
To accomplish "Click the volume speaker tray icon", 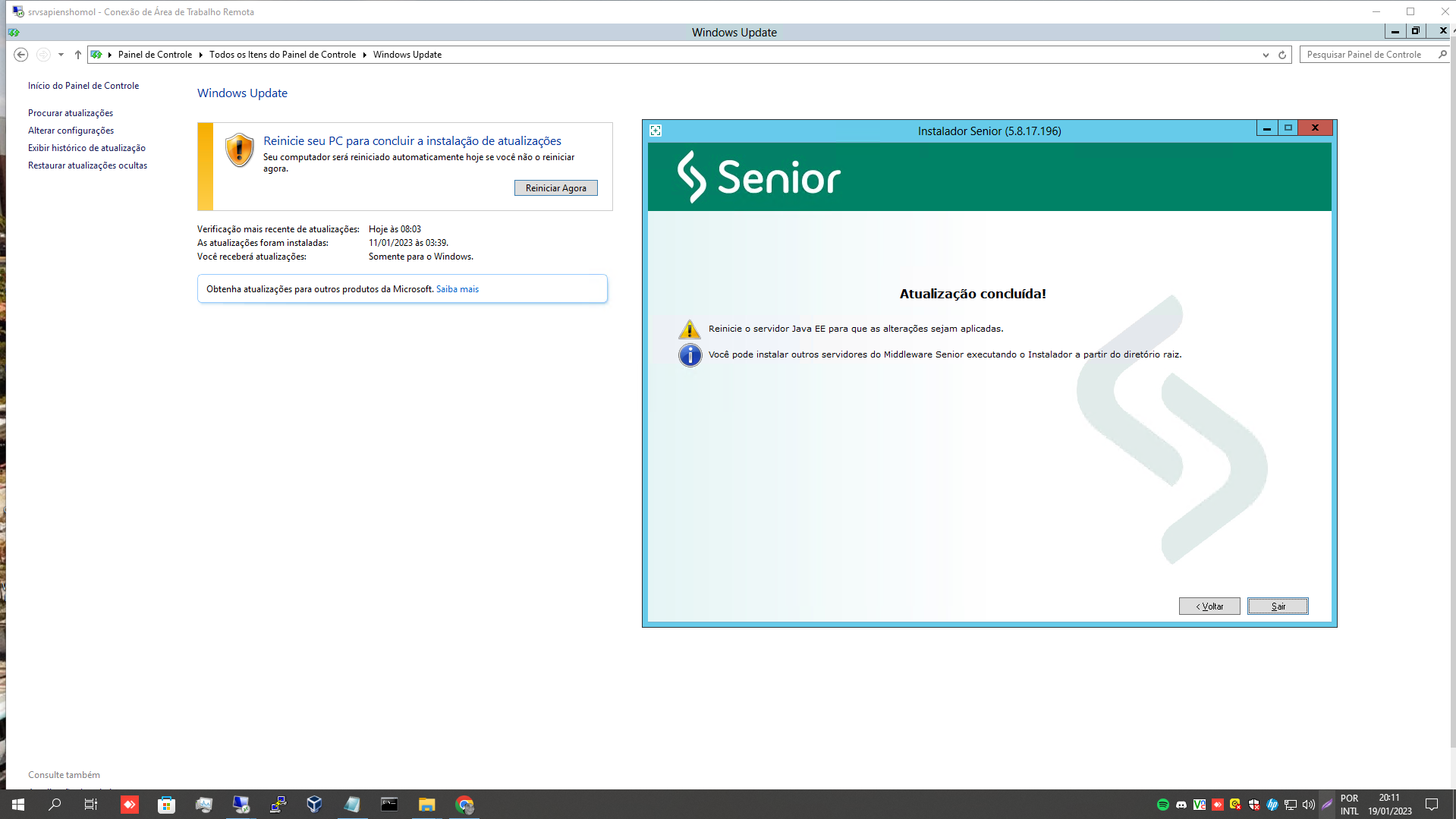I will (x=1308, y=805).
